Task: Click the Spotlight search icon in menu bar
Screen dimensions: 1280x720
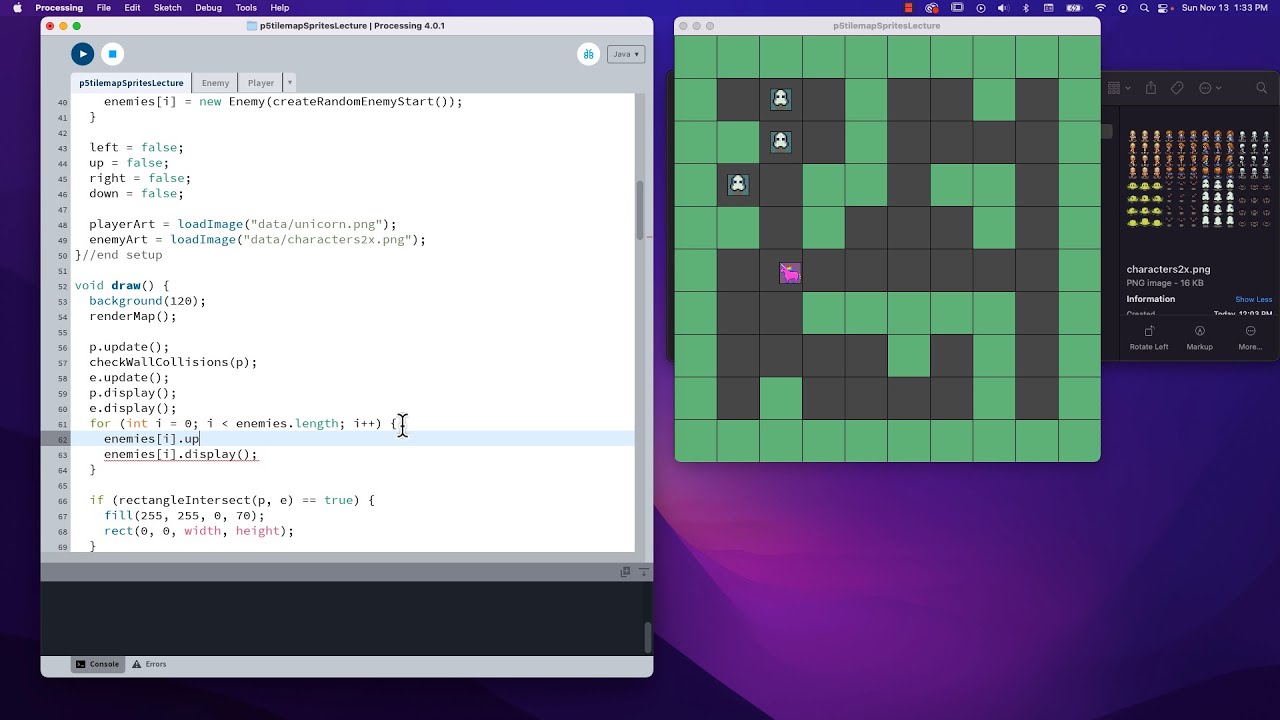Action: click(x=1144, y=8)
